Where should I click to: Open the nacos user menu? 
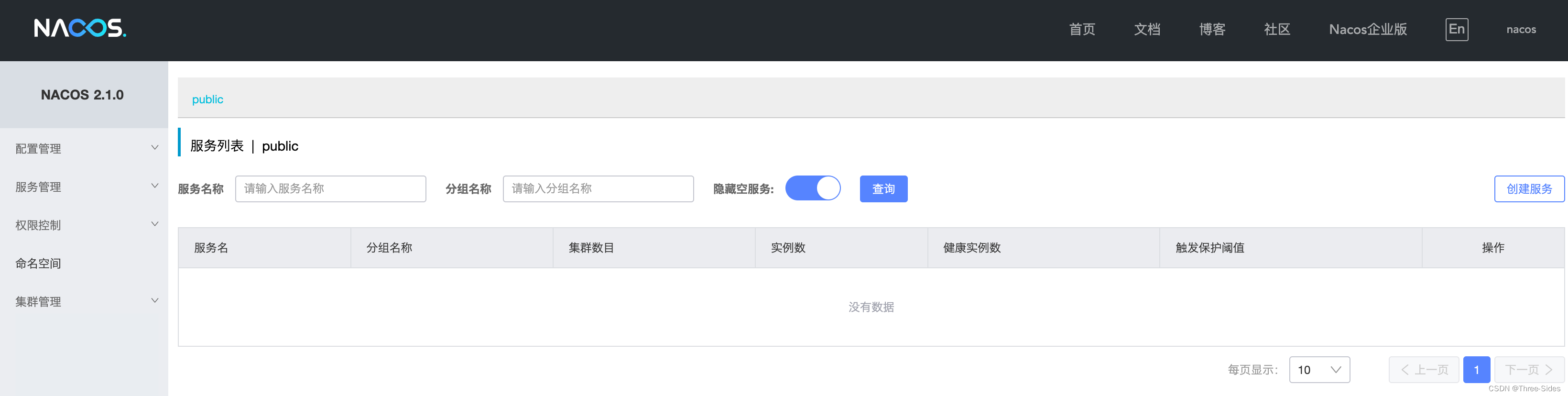(x=1521, y=29)
